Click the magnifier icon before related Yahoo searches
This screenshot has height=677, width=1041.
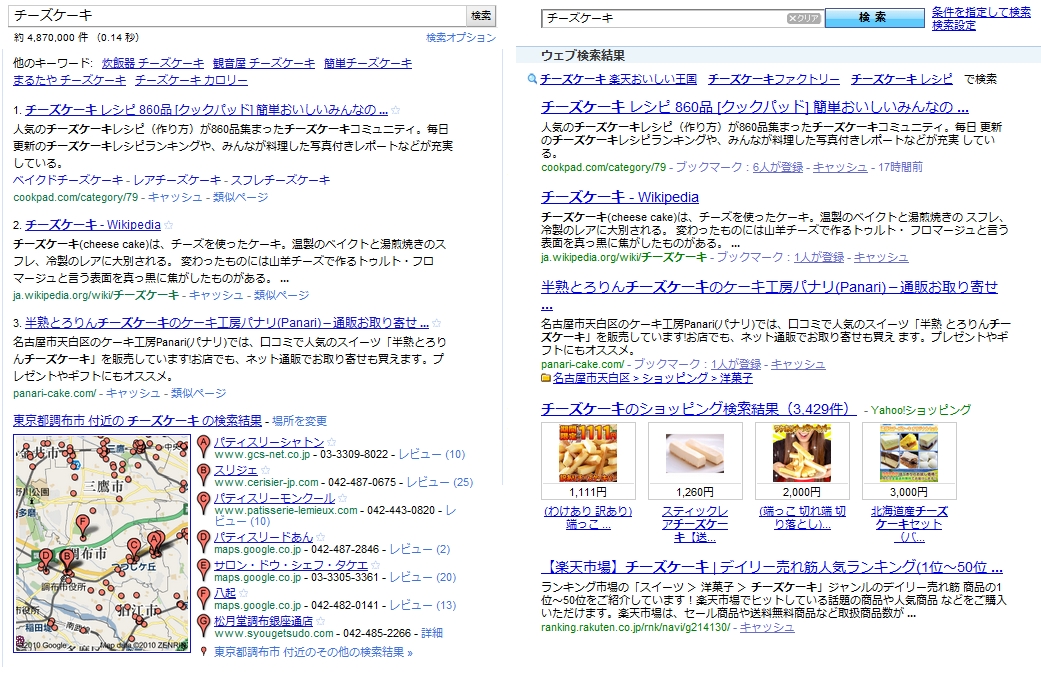coord(532,79)
